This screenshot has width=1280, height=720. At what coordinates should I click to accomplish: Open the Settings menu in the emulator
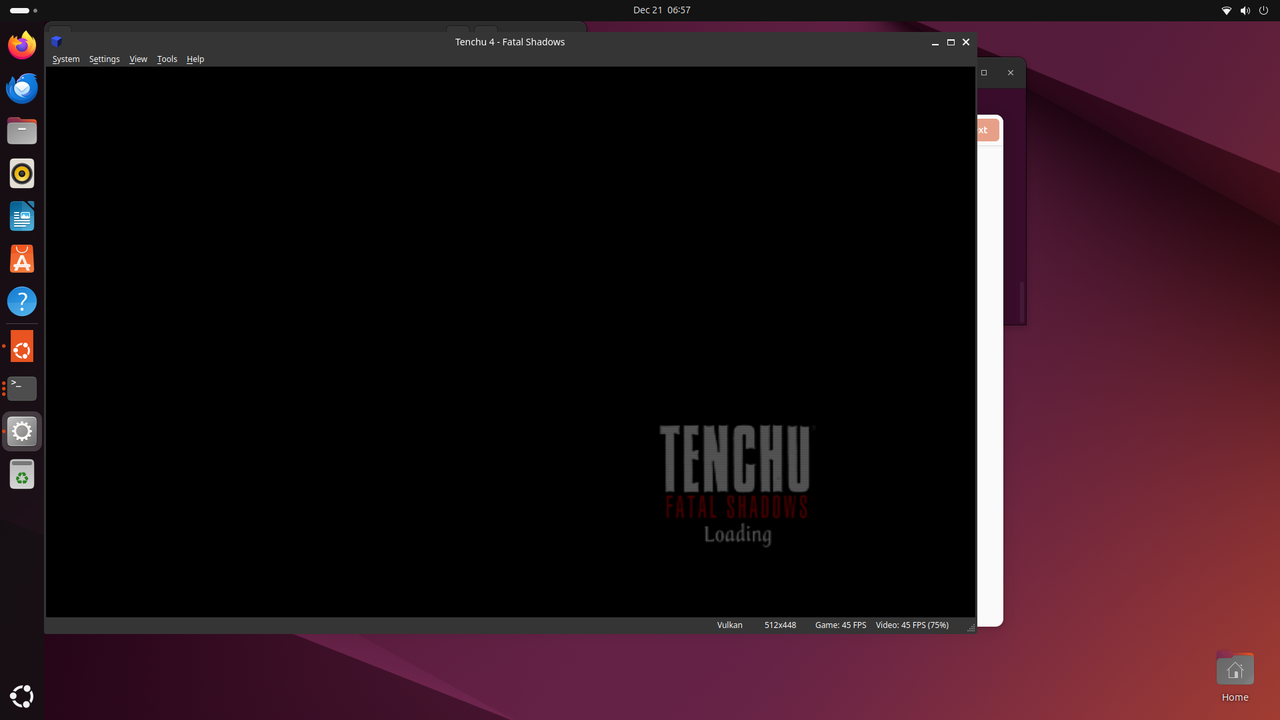click(x=104, y=59)
